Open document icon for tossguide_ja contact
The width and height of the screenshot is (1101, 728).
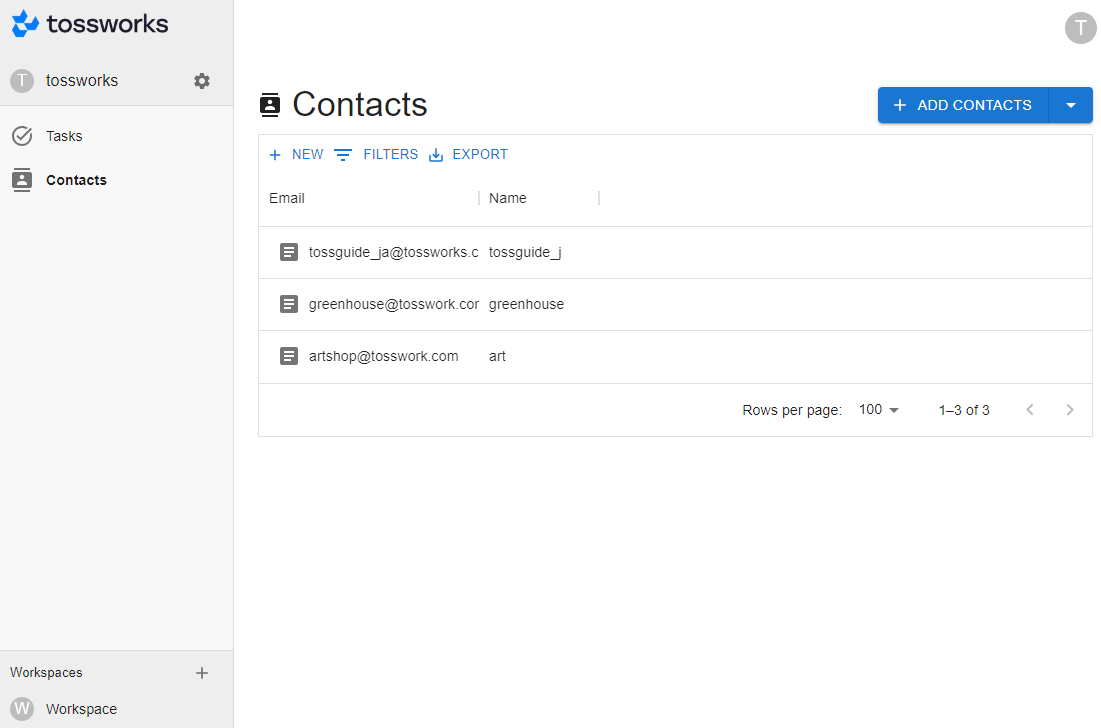point(289,252)
